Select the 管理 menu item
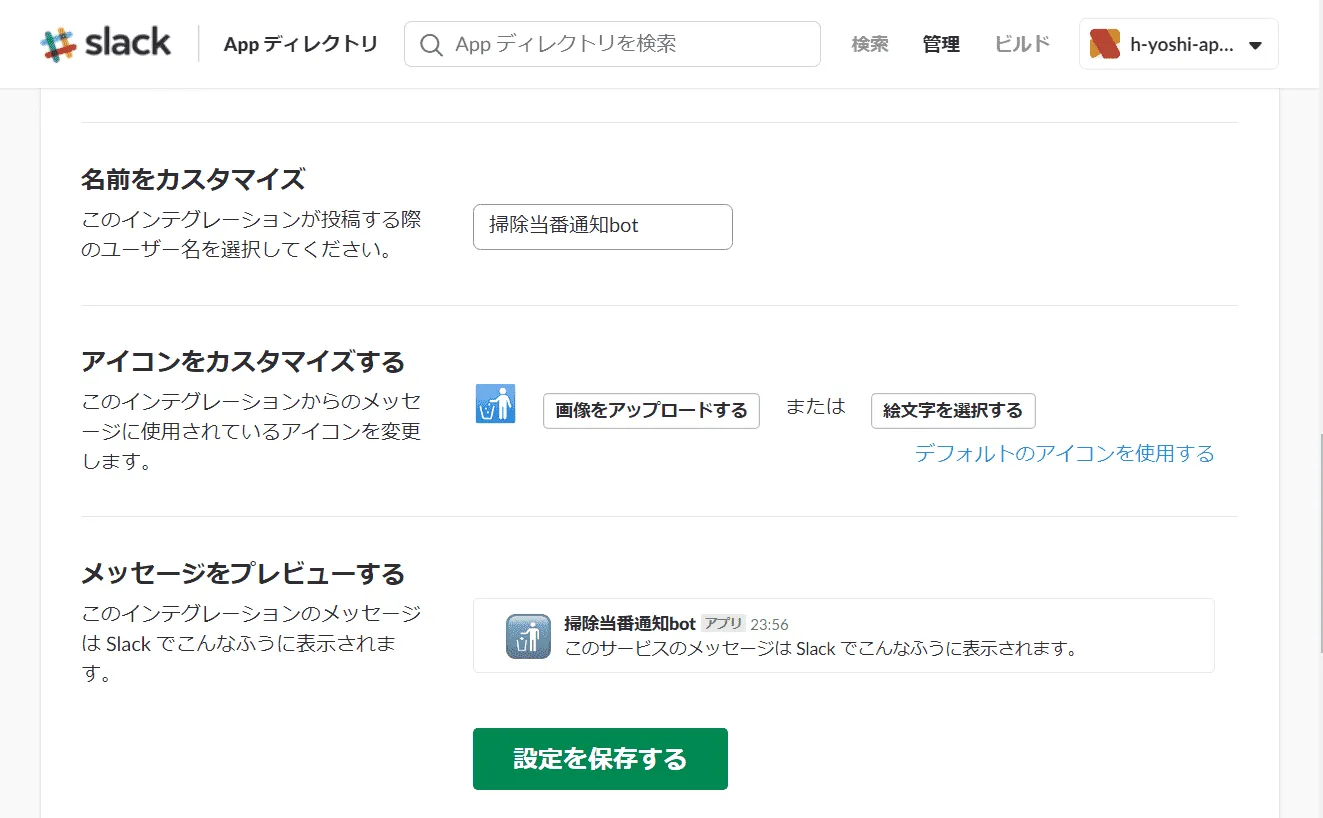 point(940,44)
